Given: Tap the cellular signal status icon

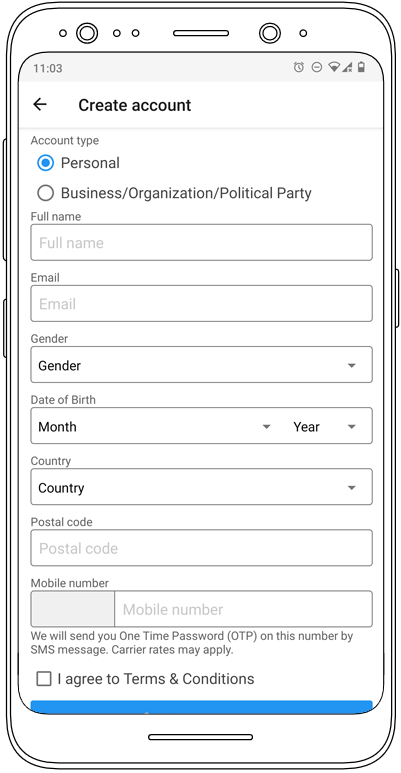Looking at the screenshot, I should coord(347,67).
